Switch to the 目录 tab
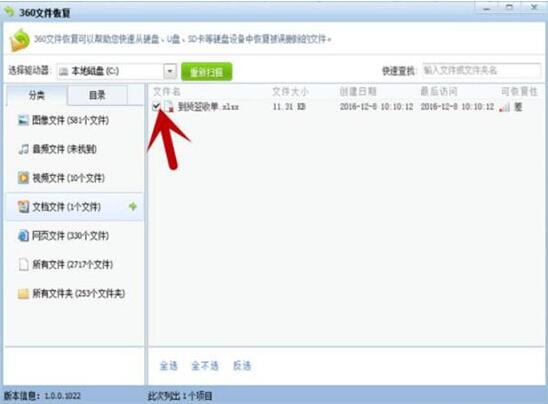Viewport: 548px width, 404px height. click(x=97, y=95)
